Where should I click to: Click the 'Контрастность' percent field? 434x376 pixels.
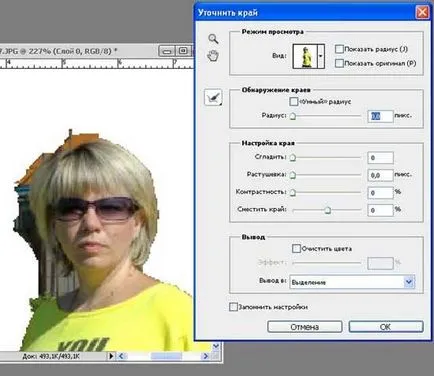coord(380,193)
